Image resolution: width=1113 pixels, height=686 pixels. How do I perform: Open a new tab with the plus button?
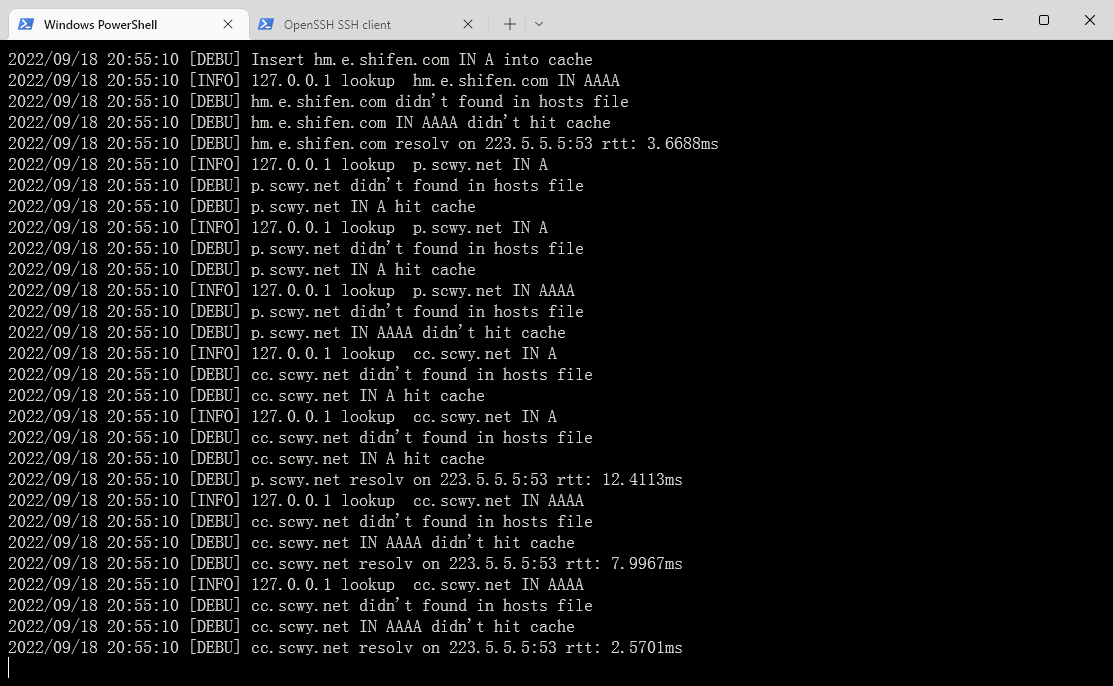pyautogui.click(x=510, y=24)
